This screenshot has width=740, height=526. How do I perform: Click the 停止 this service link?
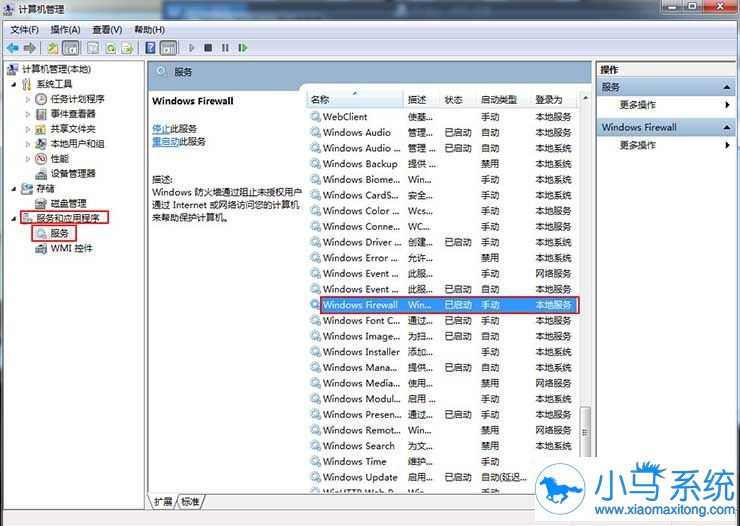[160, 129]
